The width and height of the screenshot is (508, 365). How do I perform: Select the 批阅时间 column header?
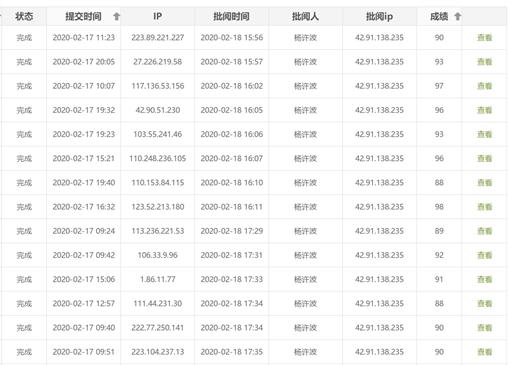(x=231, y=16)
